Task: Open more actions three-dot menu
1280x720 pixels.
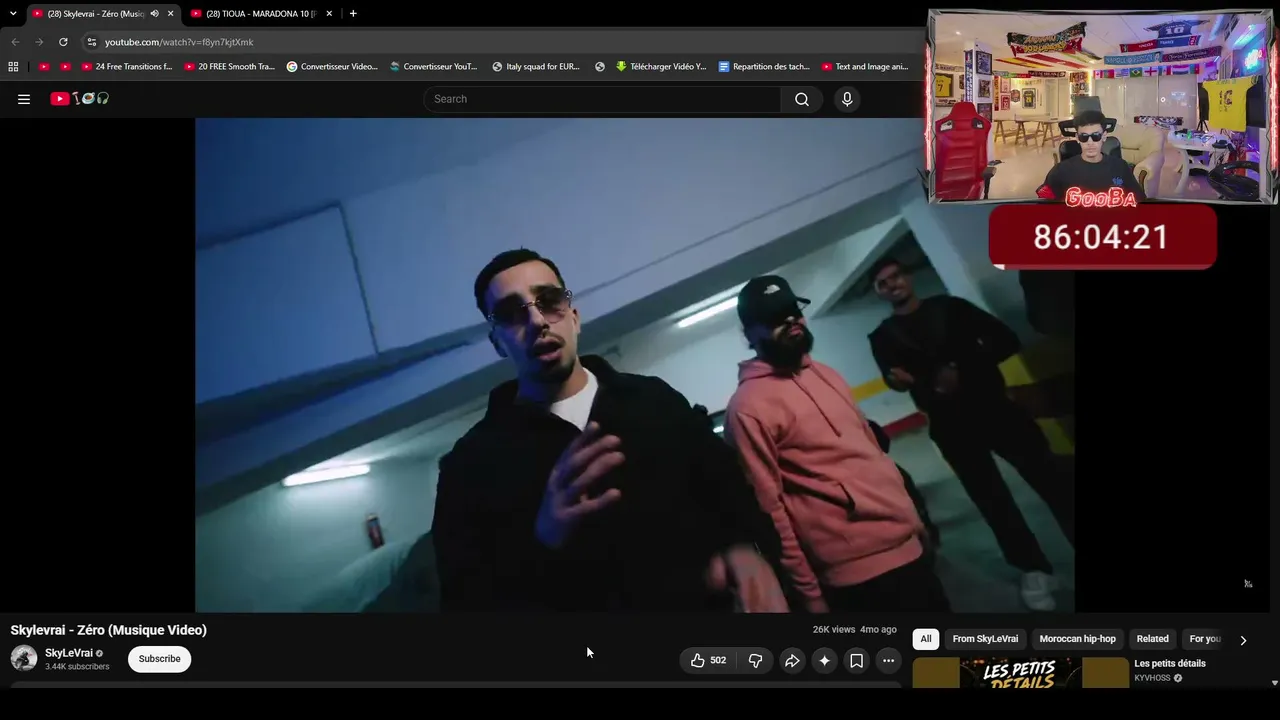Action: pos(888,660)
